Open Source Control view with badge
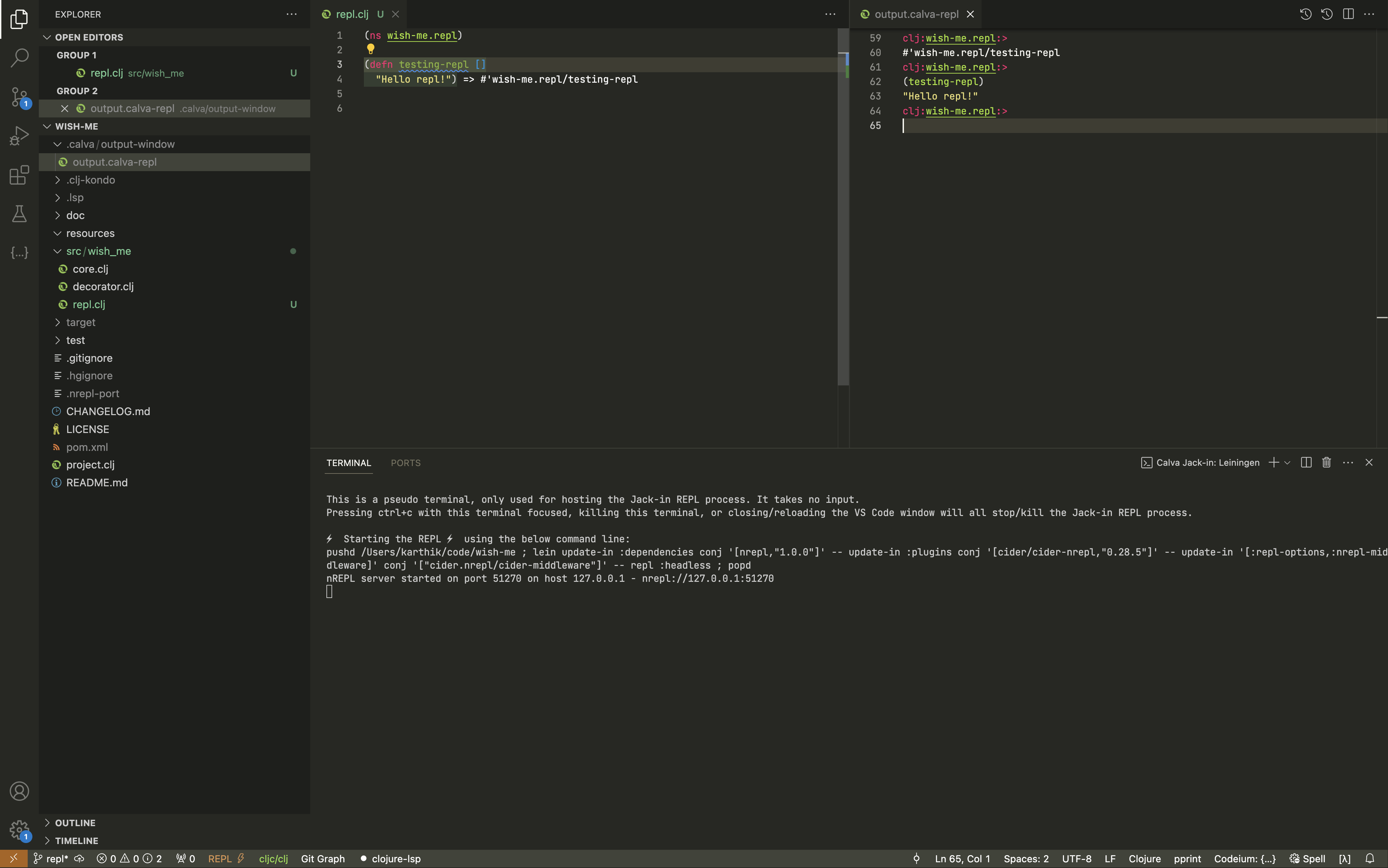1388x868 pixels. pyautogui.click(x=19, y=98)
